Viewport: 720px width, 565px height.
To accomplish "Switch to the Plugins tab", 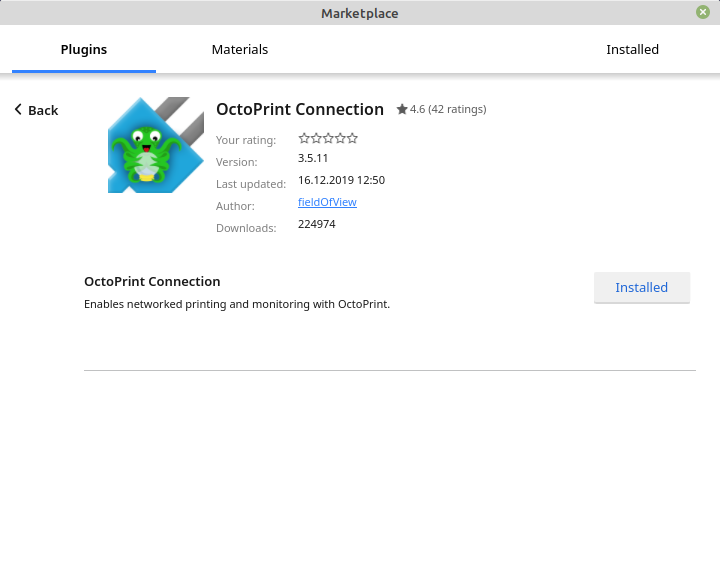I will (84, 49).
